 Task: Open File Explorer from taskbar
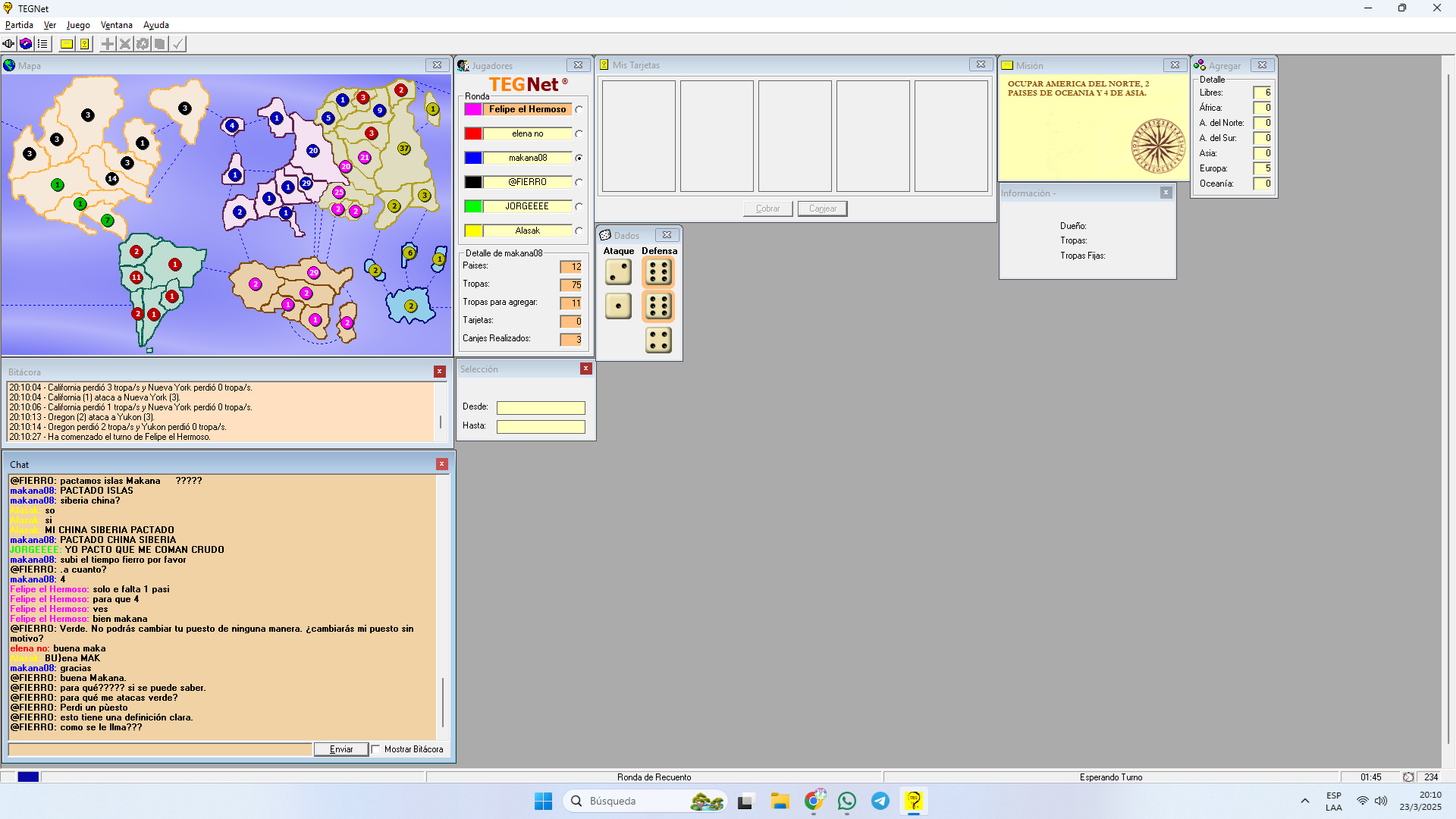780,801
